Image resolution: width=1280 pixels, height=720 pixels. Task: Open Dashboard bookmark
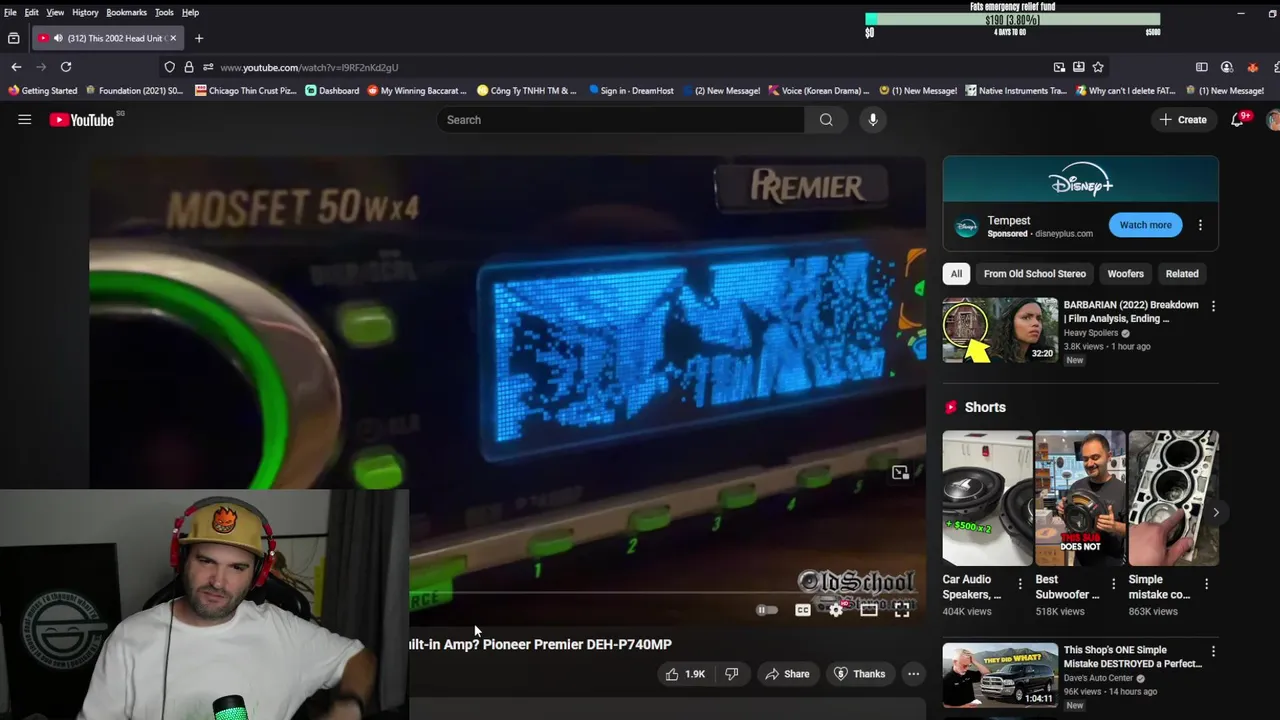332,91
